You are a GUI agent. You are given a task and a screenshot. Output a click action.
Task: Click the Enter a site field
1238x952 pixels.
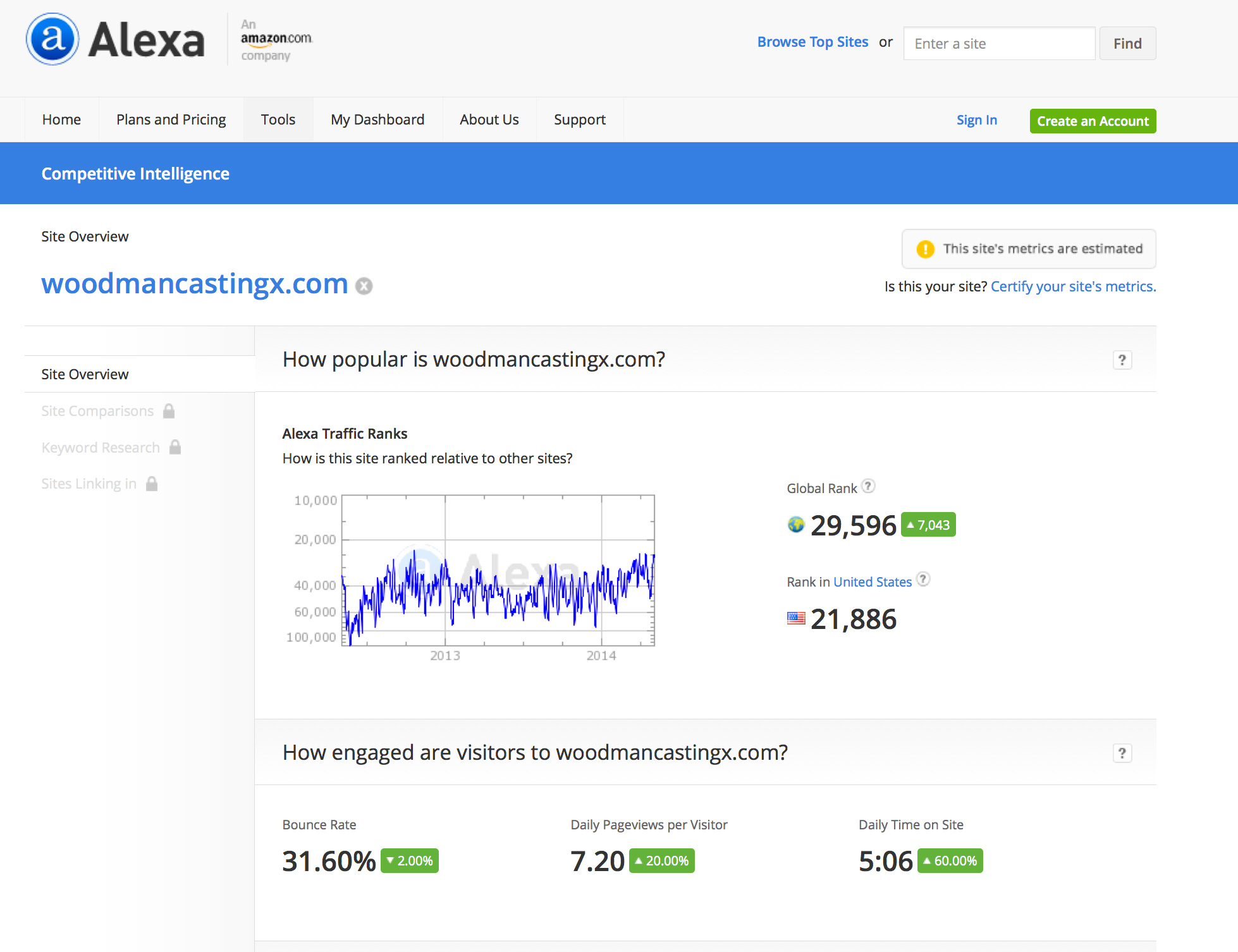click(998, 44)
